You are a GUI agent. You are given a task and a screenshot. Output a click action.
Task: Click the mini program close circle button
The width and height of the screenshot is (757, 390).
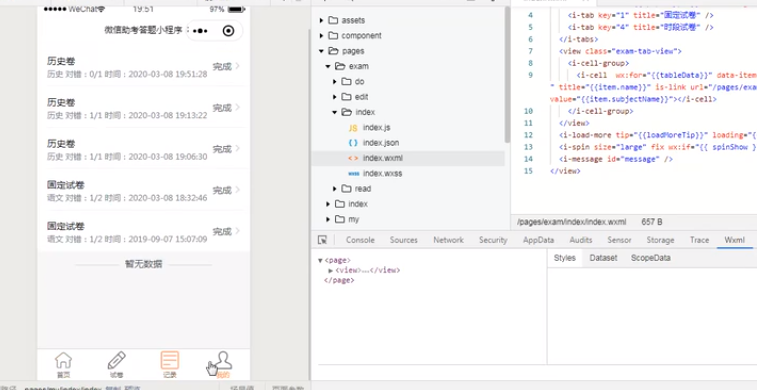228,31
